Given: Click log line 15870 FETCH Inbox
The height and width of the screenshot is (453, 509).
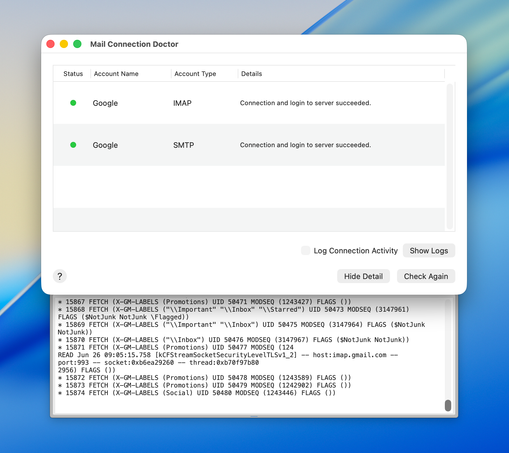Looking at the screenshot, I should click(x=233, y=340).
